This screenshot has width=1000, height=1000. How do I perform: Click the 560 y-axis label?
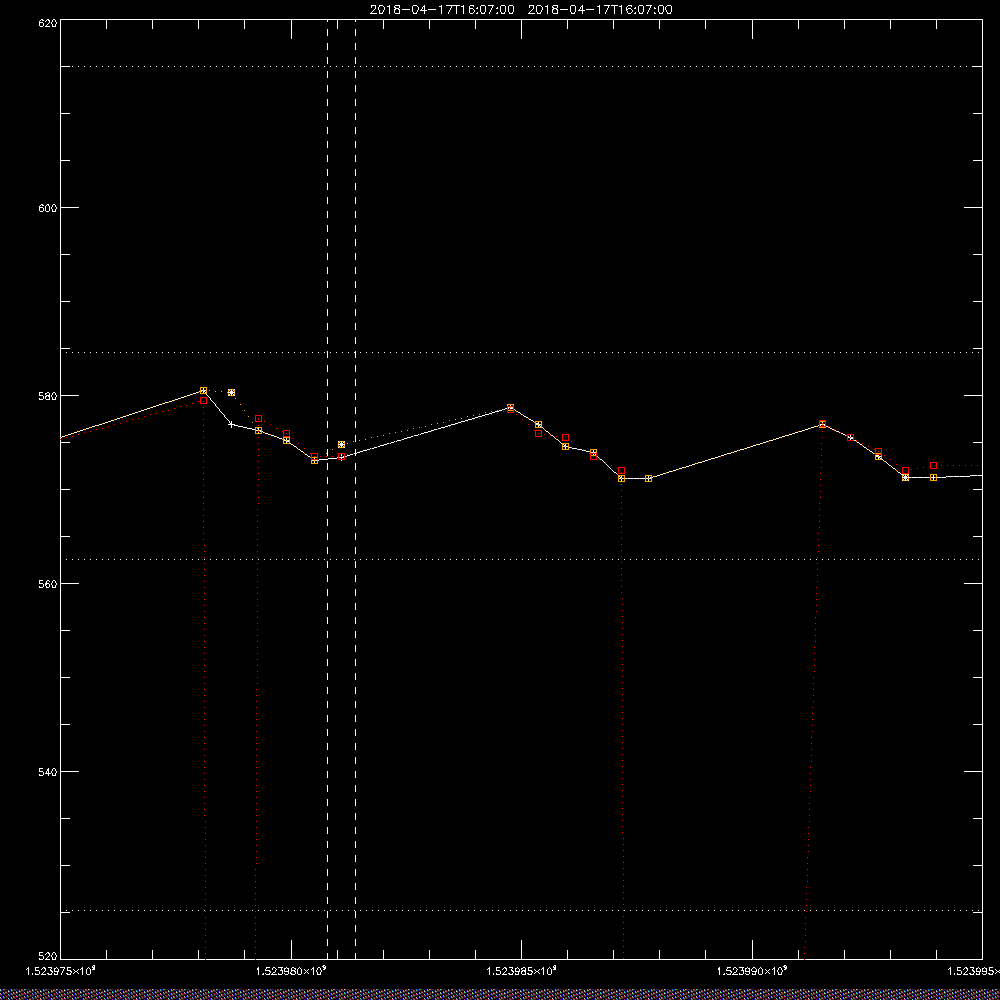(48, 584)
